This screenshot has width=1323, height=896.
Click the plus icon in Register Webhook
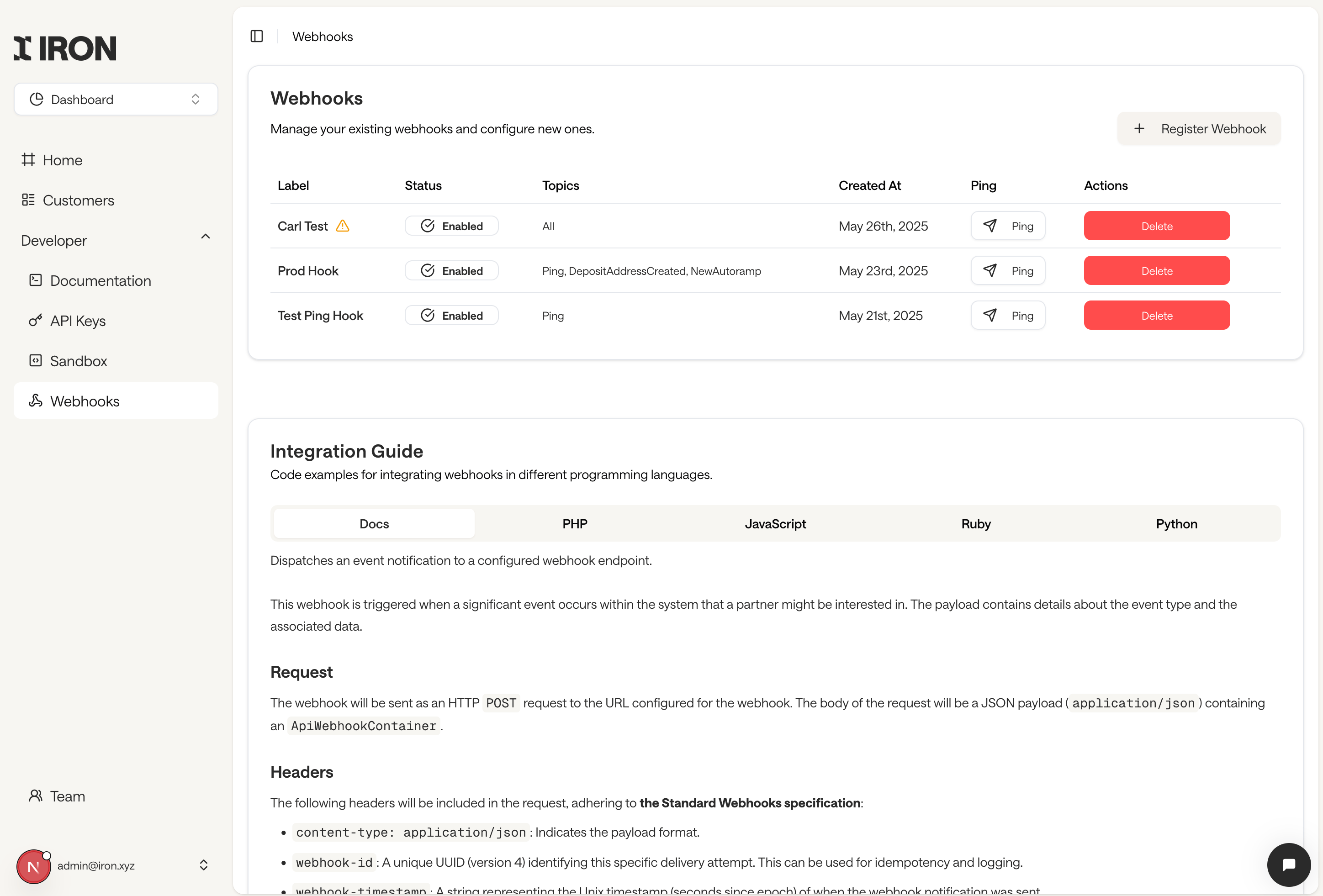coord(1139,129)
